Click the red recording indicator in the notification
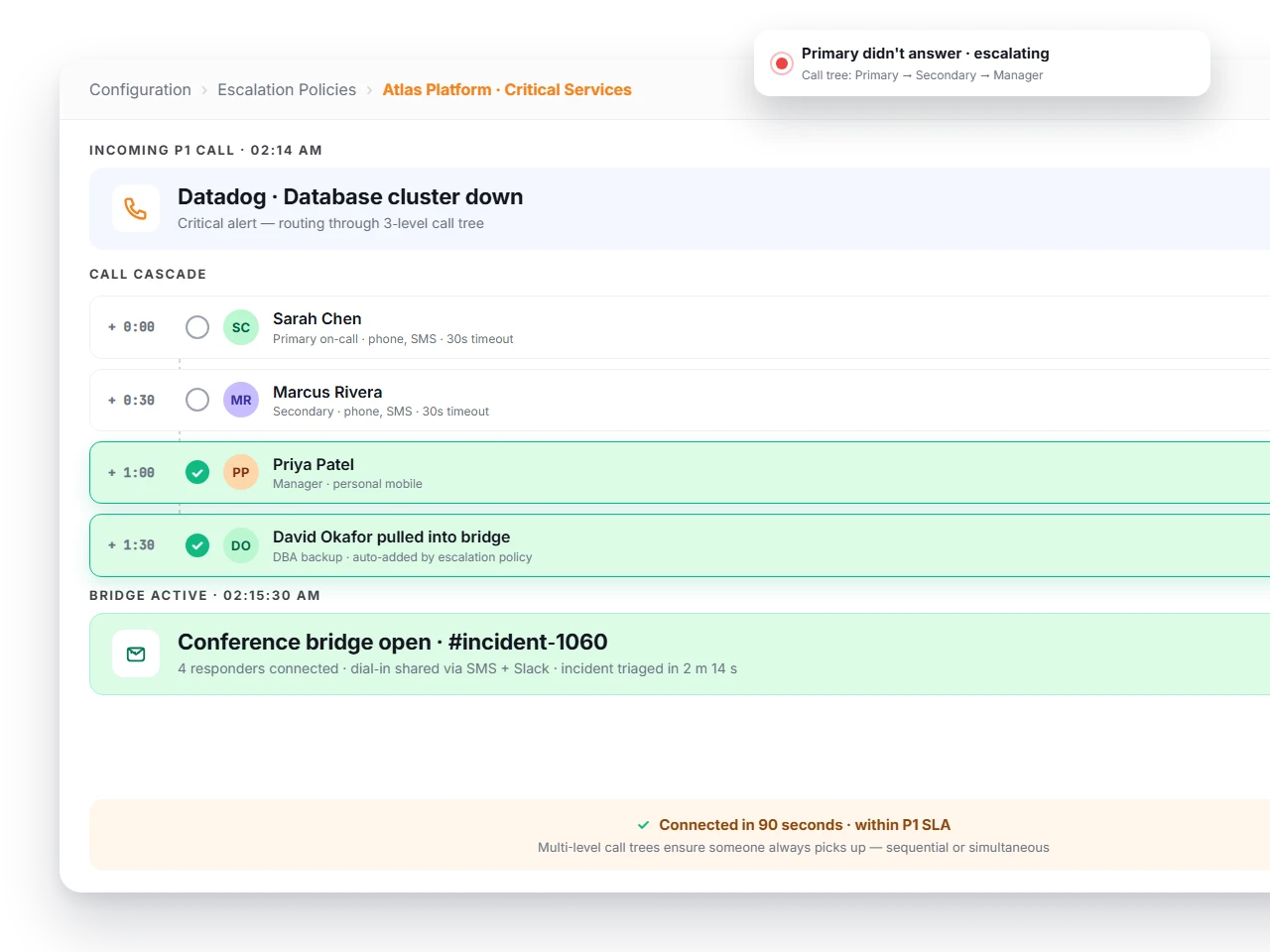The image size is (1270, 952). 782,63
